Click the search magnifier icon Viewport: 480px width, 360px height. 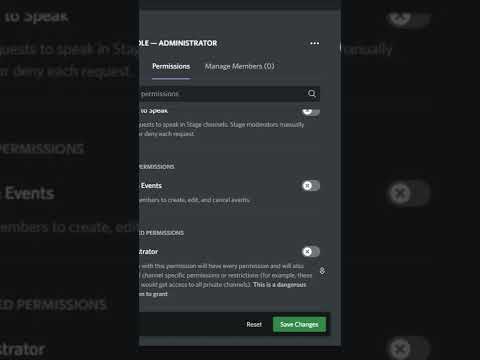[312, 94]
